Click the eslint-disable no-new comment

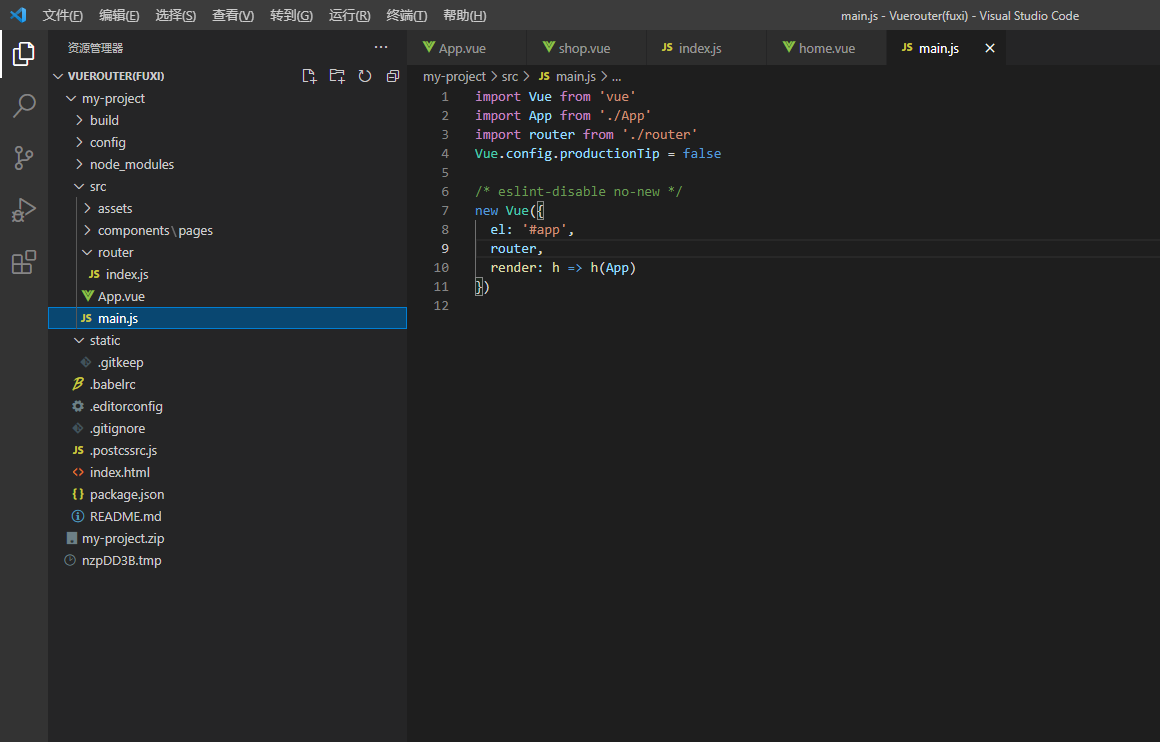point(579,192)
